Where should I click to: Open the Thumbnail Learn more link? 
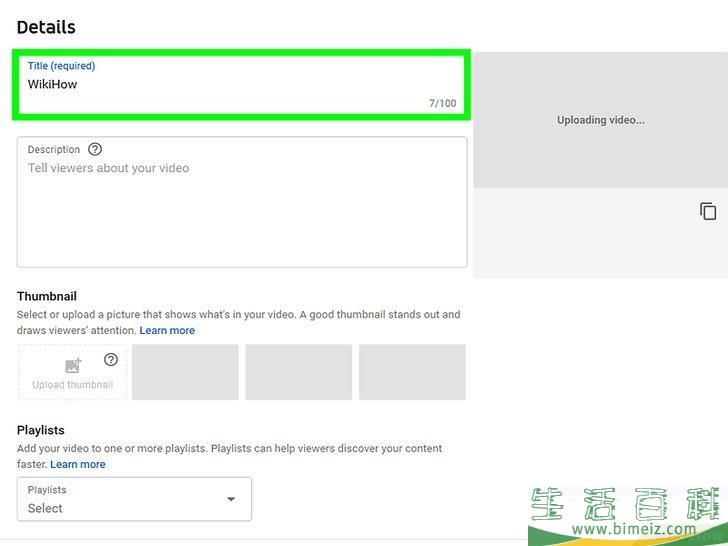click(167, 331)
